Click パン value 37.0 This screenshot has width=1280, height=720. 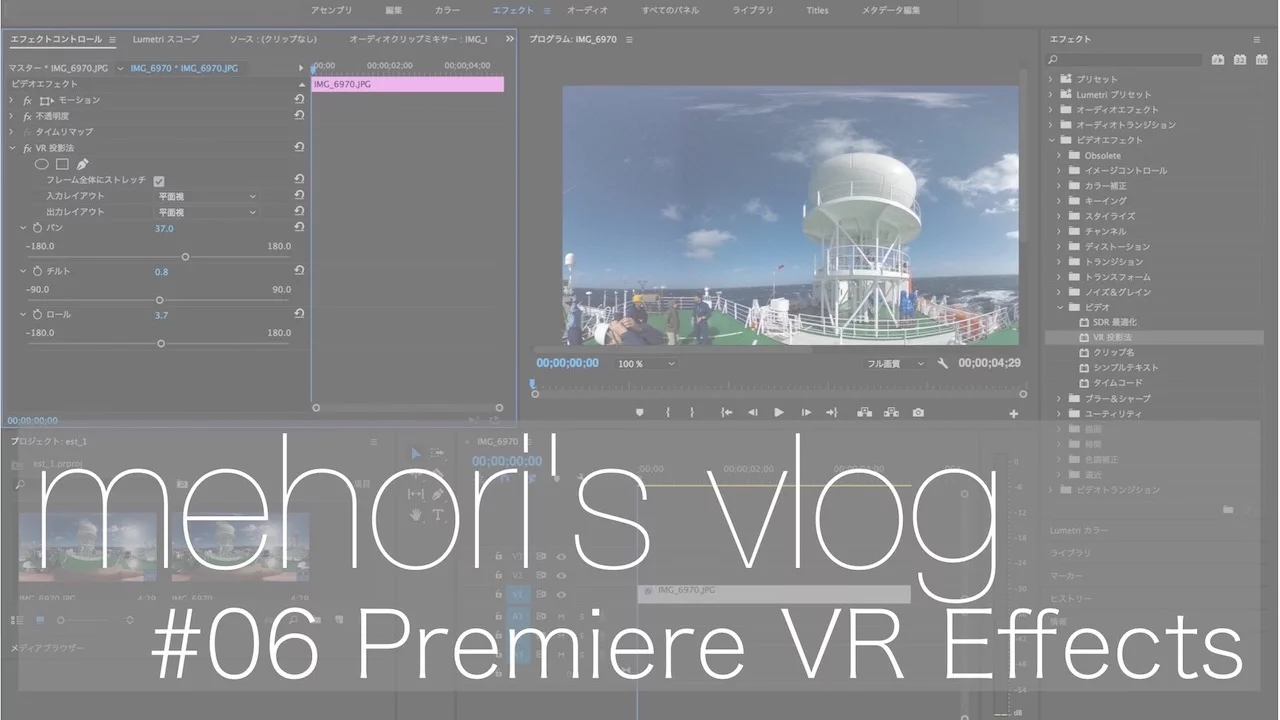pyautogui.click(x=164, y=229)
